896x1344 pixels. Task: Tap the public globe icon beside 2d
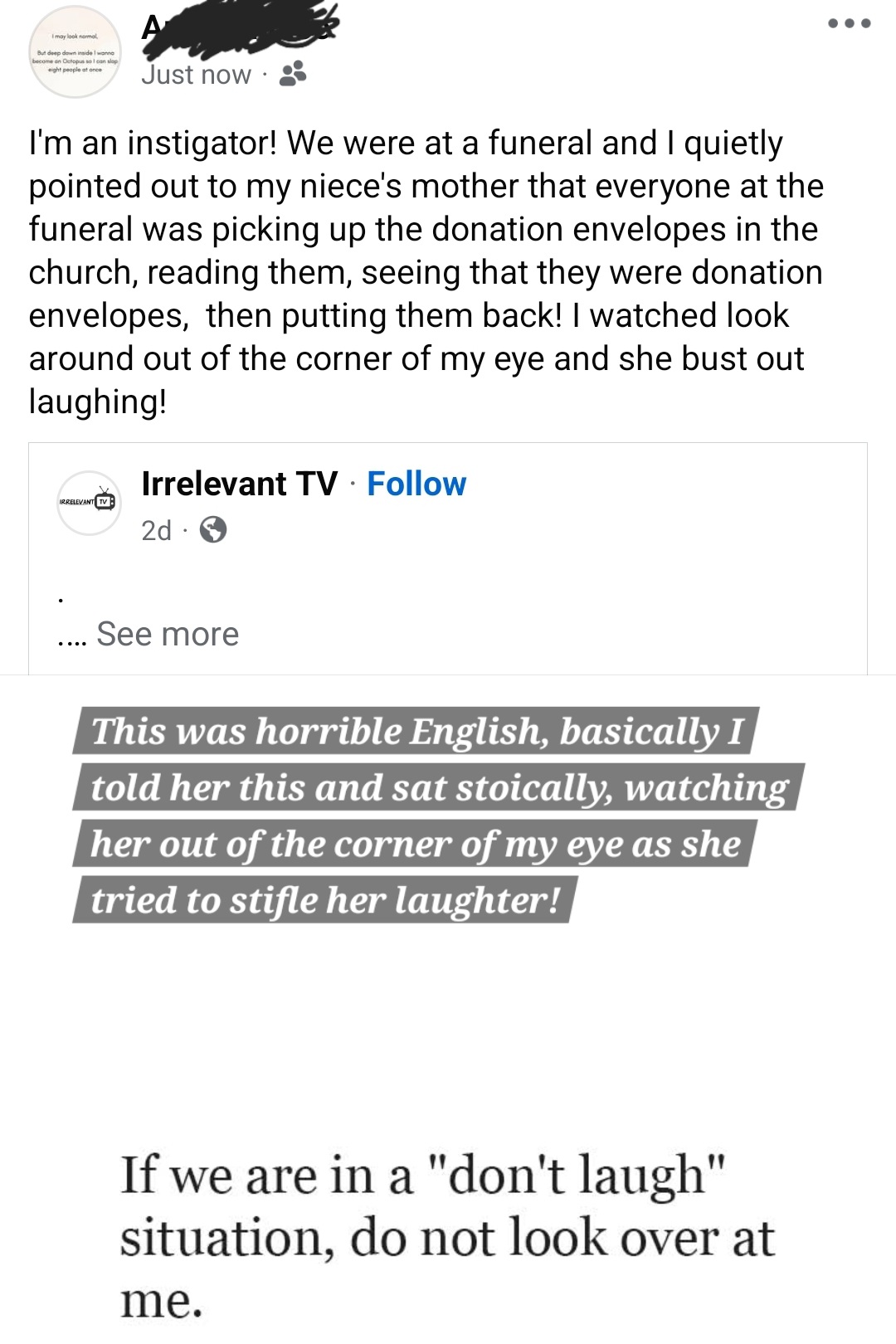pyautogui.click(x=213, y=529)
